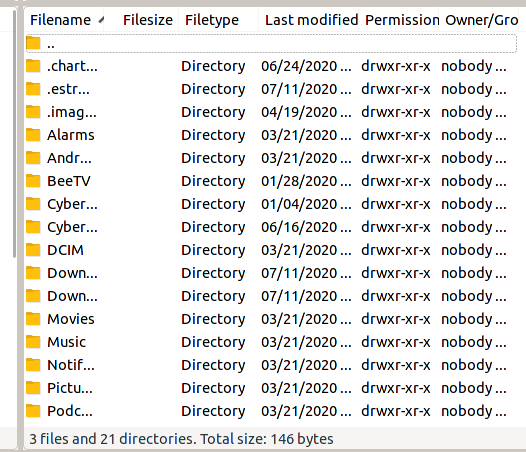526x452 pixels.
Task: Select the Pictu... directory row
Action: coord(271,388)
